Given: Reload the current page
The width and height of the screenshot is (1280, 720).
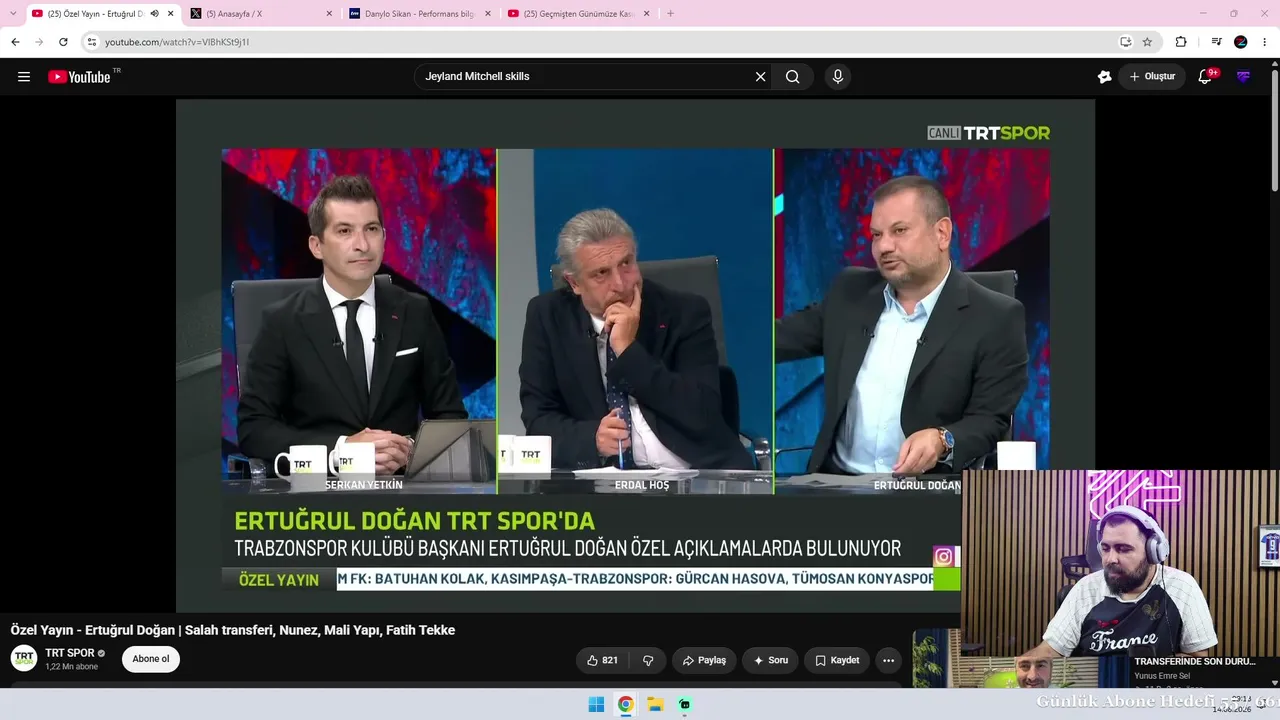Looking at the screenshot, I should [63, 42].
